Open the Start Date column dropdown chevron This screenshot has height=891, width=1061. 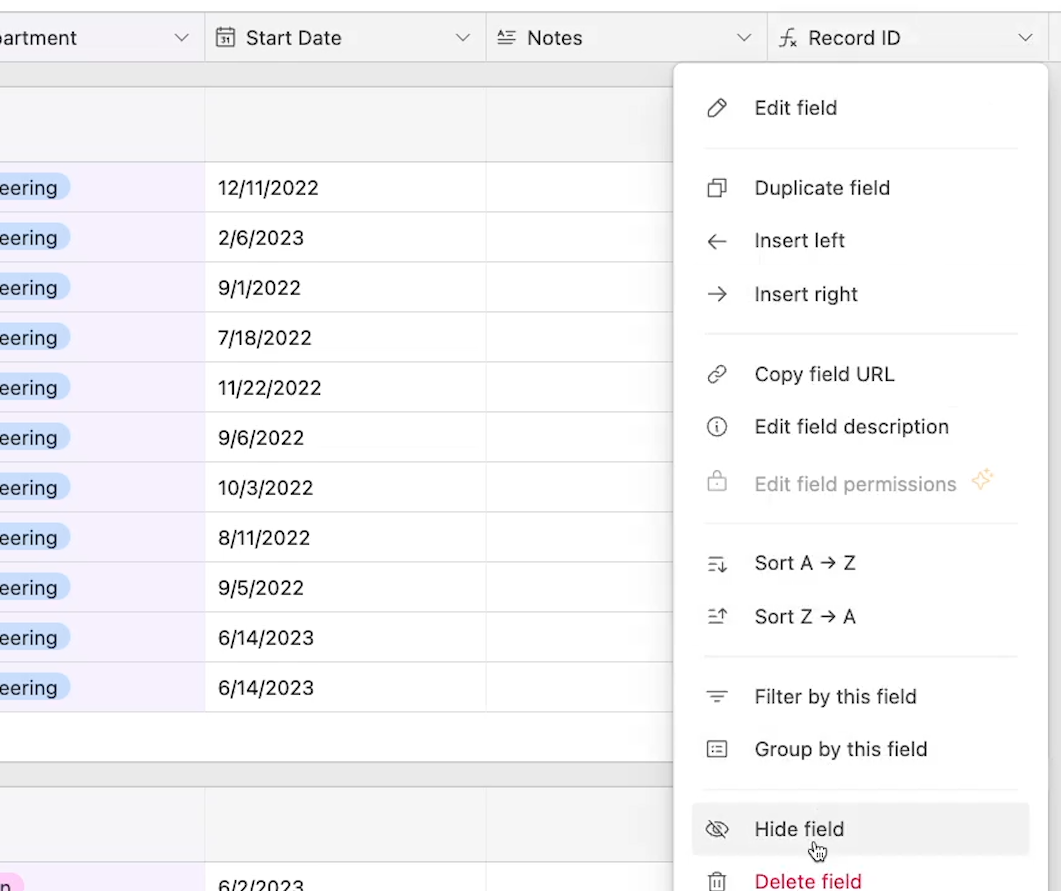pyautogui.click(x=463, y=38)
